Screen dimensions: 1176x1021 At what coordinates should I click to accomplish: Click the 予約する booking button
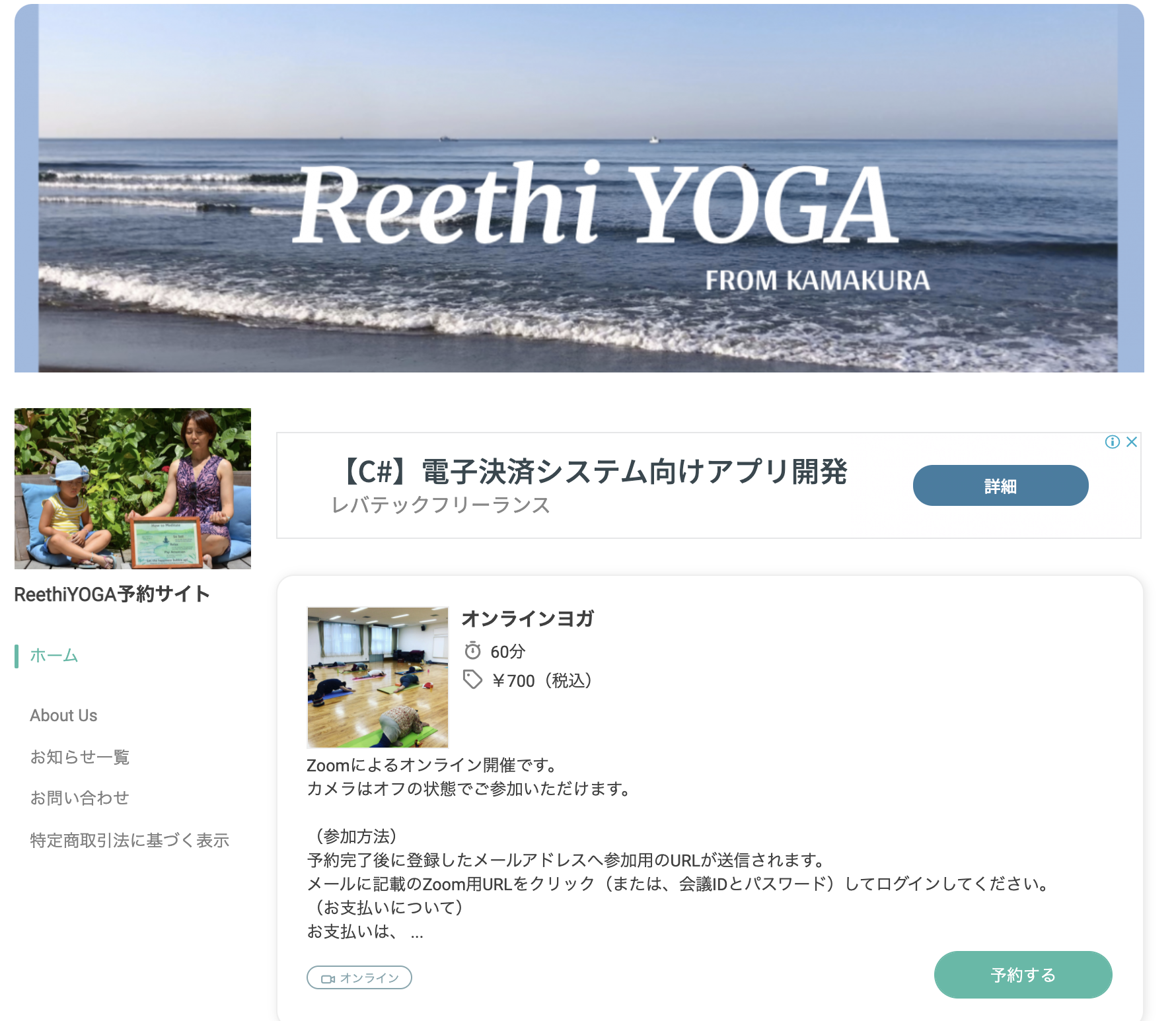tap(1023, 975)
